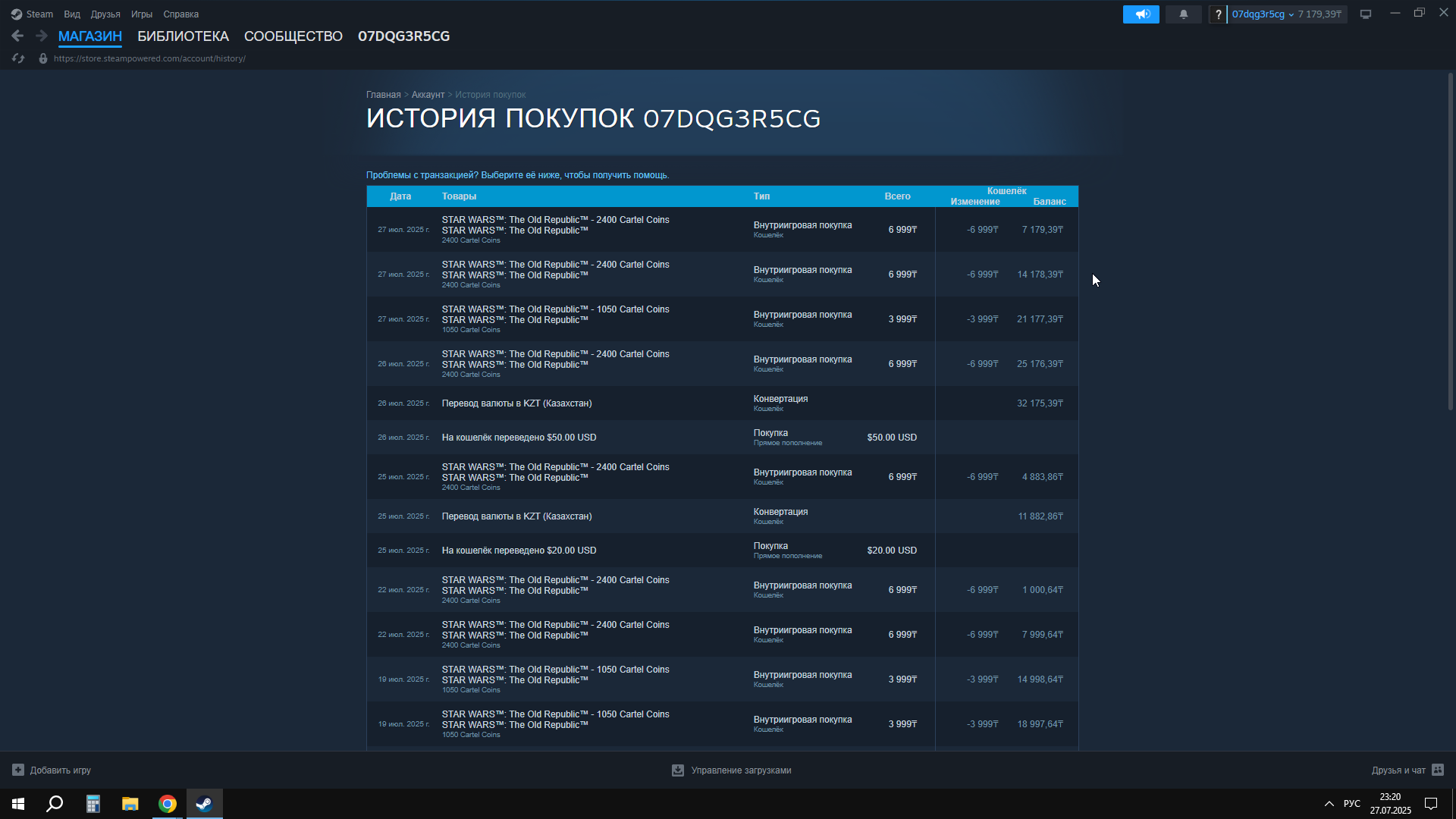1456x819 pixels.
Task: Switch to МАГАЗИН tab
Action: (x=90, y=36)
